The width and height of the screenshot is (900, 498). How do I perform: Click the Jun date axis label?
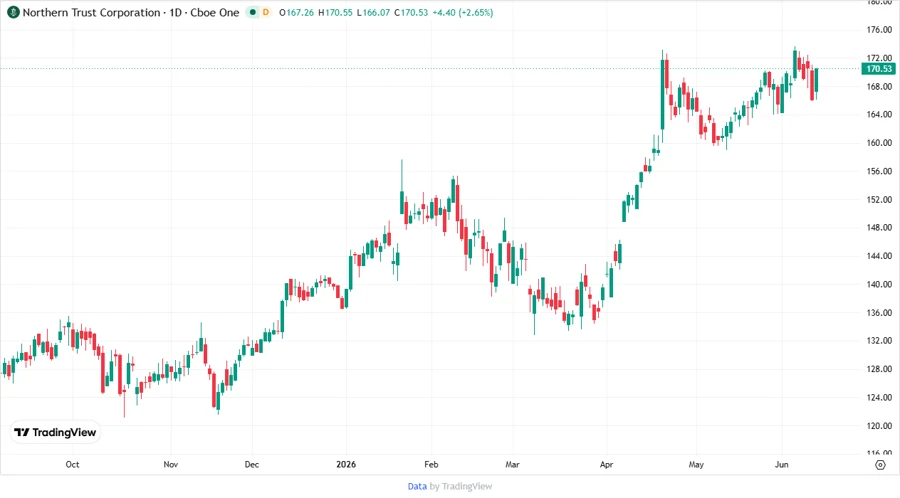(782, 464)
